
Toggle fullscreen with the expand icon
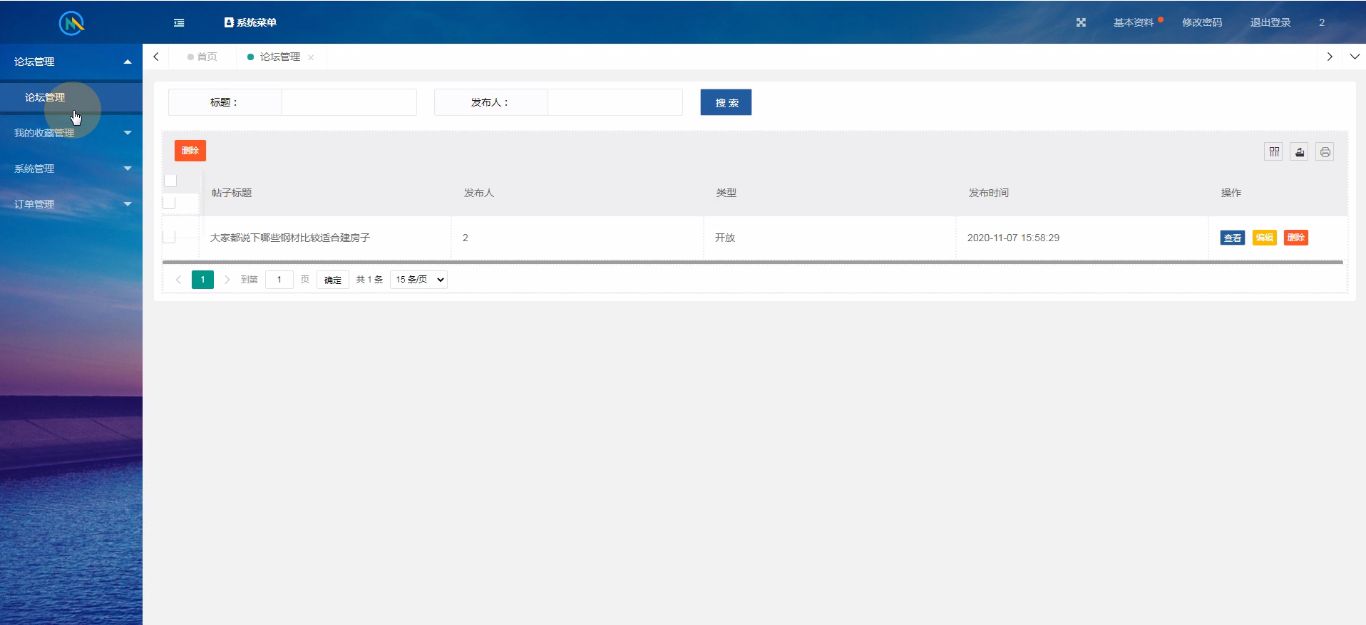(x=1081, y=22)
